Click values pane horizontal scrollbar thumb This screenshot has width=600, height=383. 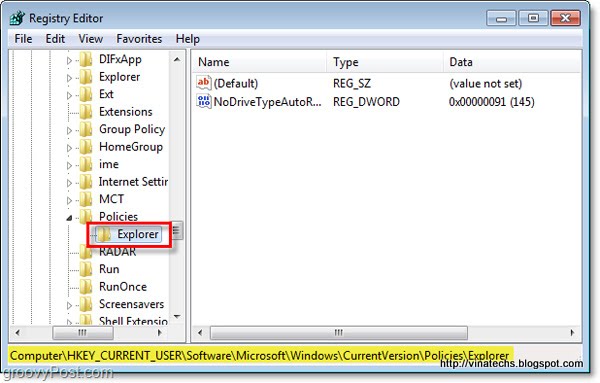pos(339,333)
